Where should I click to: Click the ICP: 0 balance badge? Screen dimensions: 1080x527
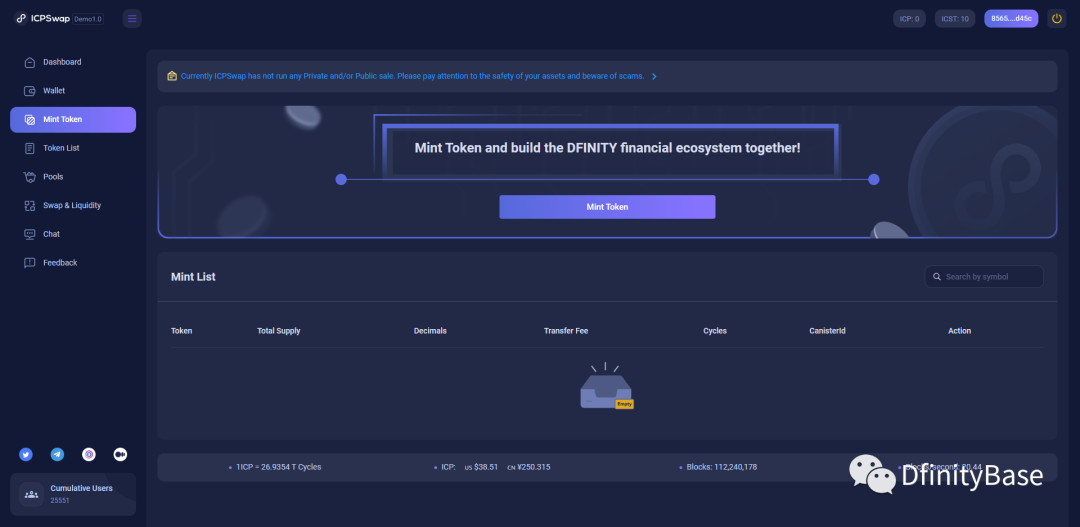point(909,19)
